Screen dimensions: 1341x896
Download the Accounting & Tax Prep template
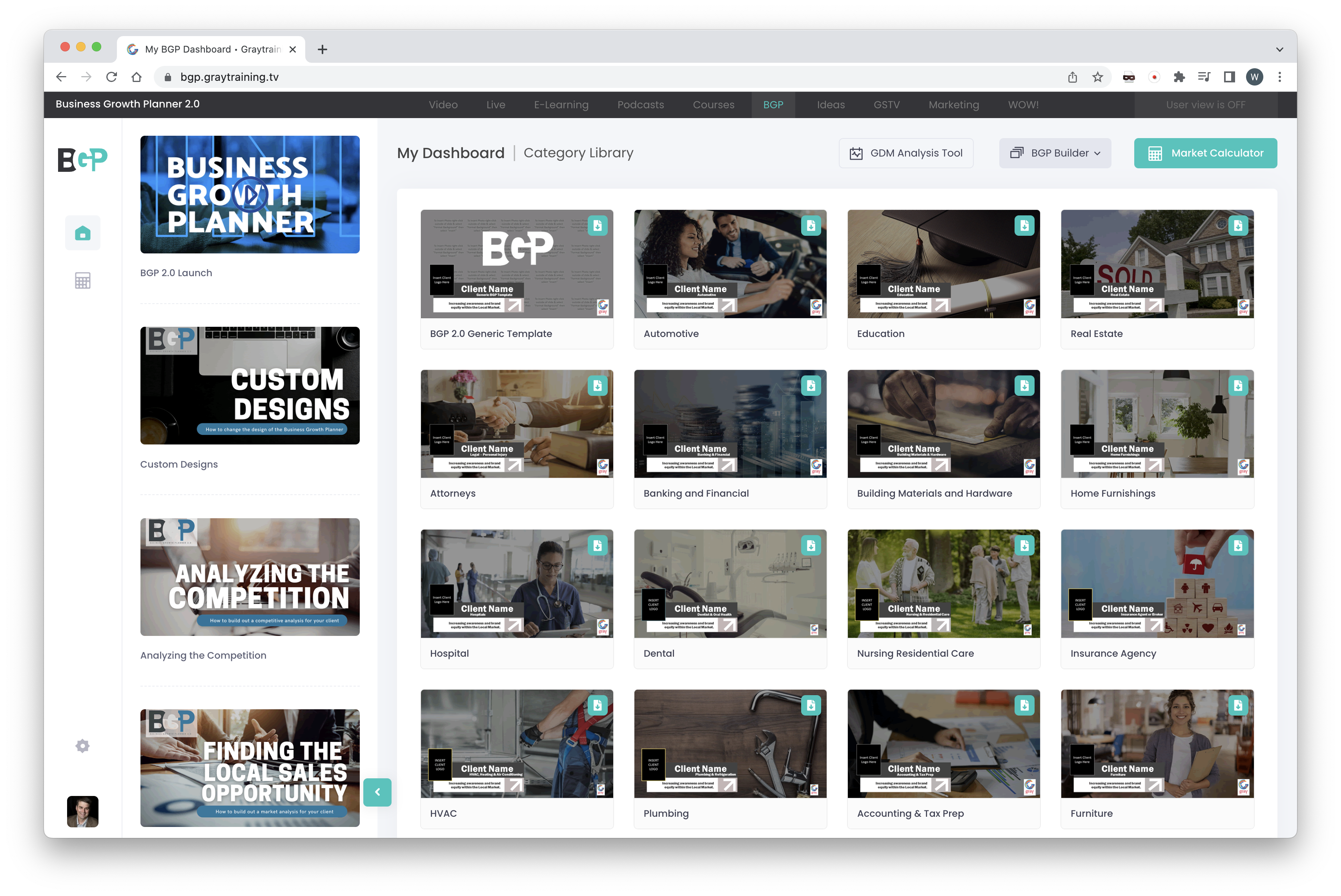coord(1024,706)
